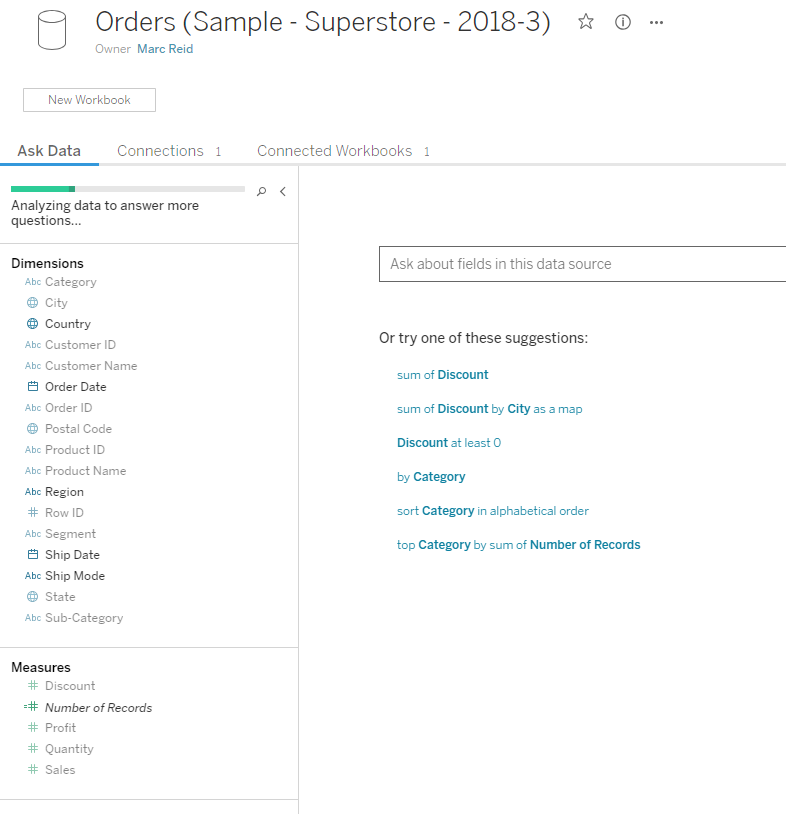Viewport: 786px width, 814px height.
Task: Open the data source details info icon
Action: click(x=623, y=22)
